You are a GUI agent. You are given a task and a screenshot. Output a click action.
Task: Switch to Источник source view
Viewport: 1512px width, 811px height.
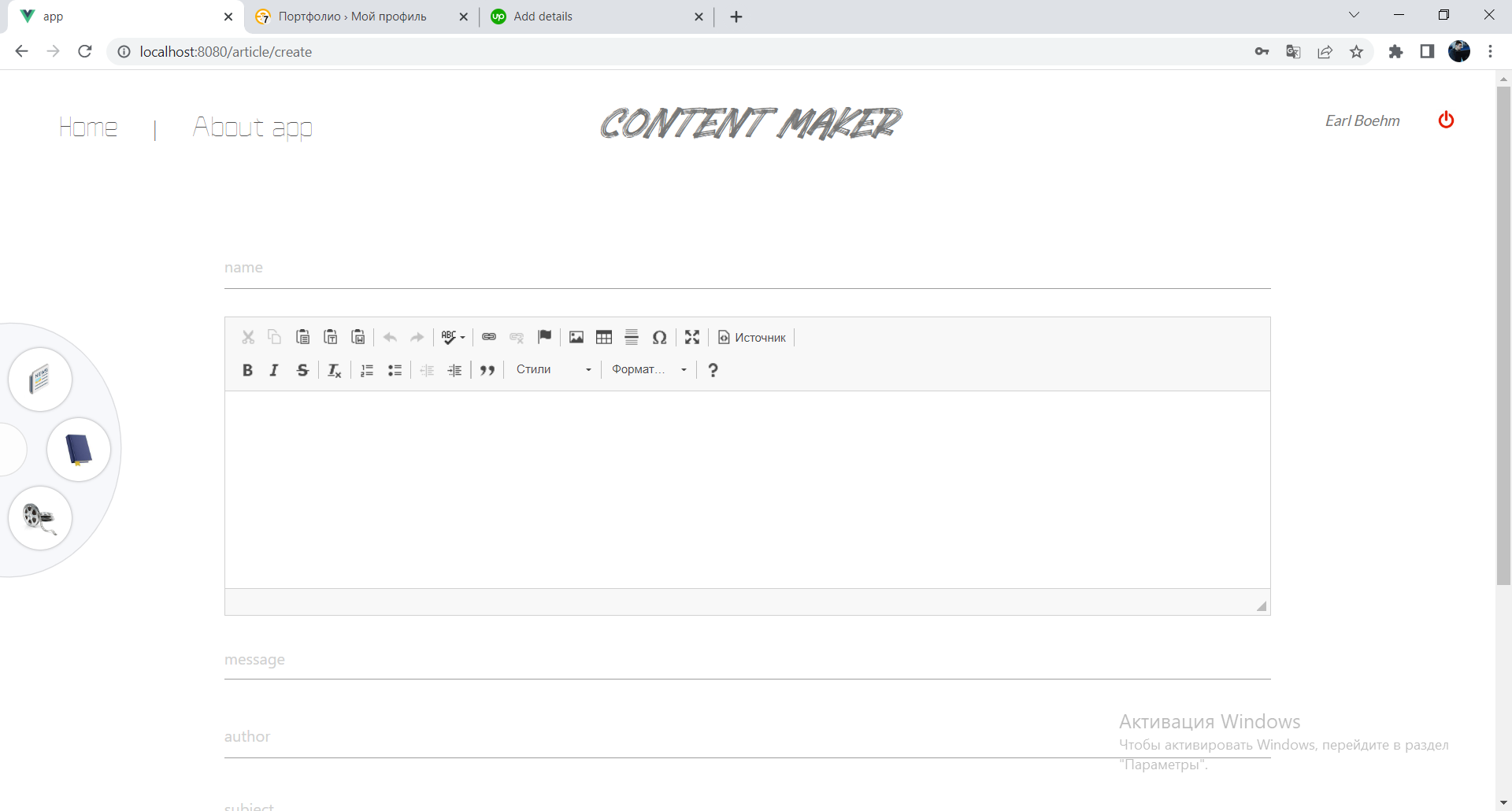click(752, 337)
